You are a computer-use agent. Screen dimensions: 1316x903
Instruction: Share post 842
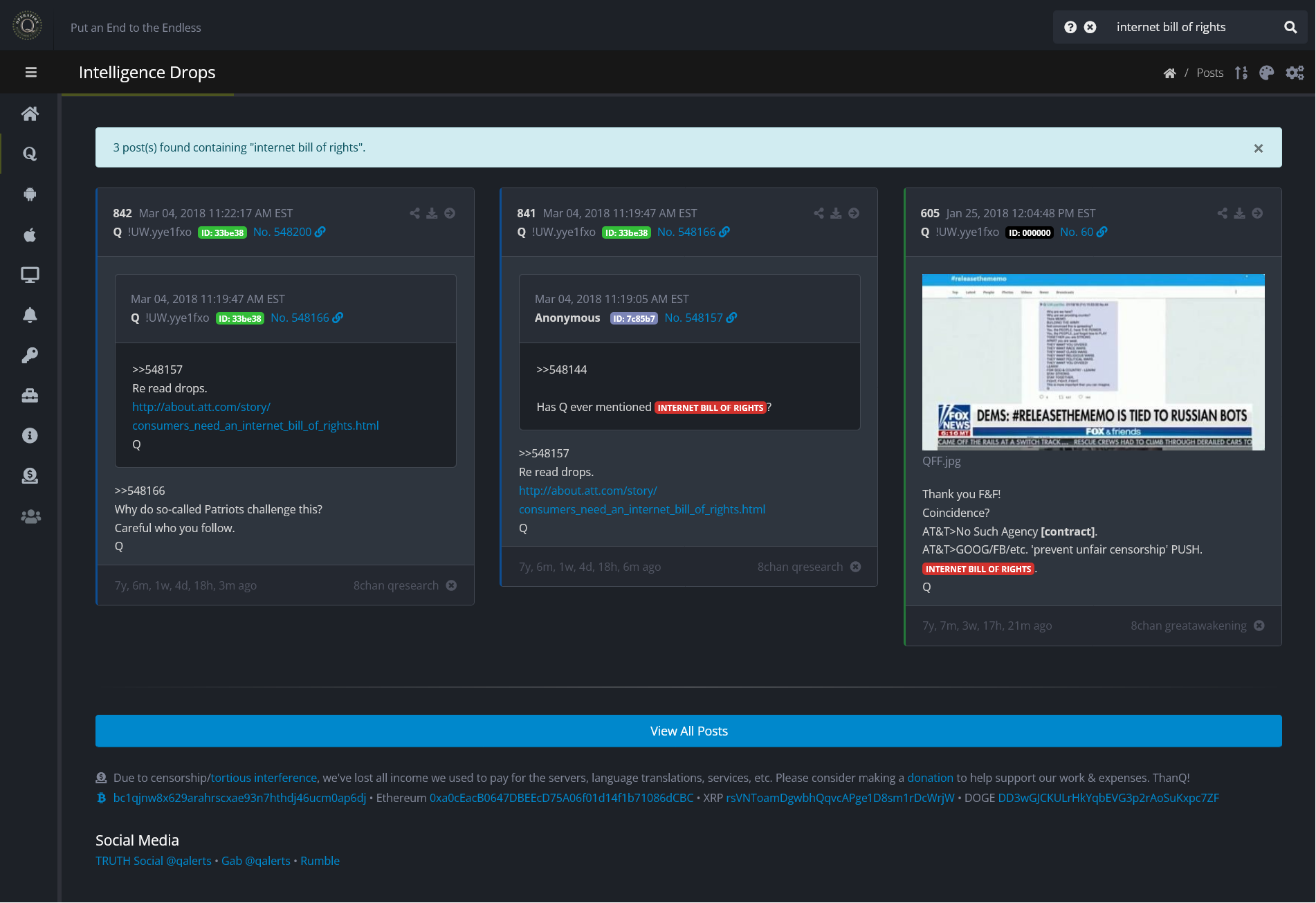414,213
